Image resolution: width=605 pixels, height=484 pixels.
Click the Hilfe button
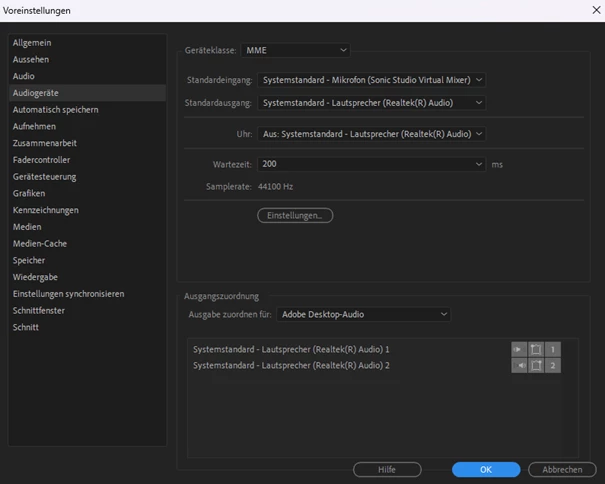pyautogui.click(x=387, y=470)
